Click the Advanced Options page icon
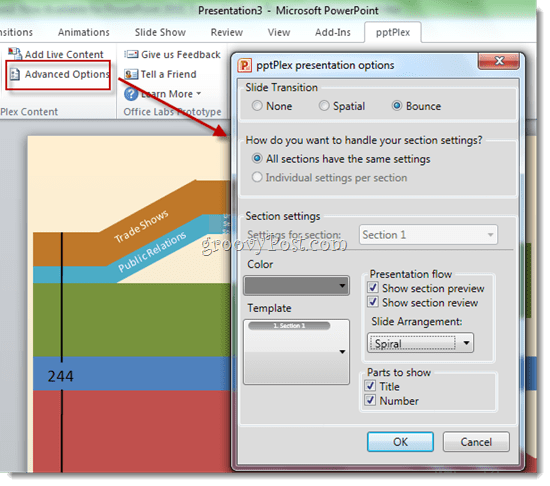550x486 pixels. tap(15, 74)
